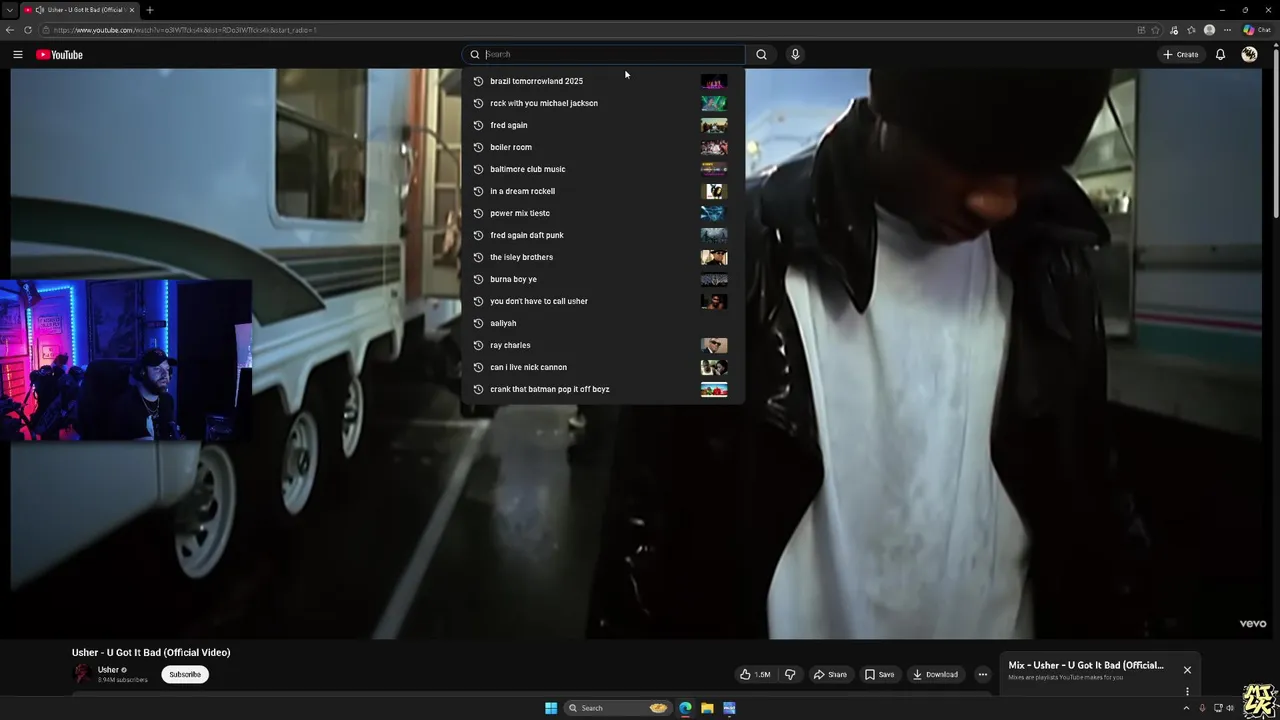Open the browser tab actions chevron
The image size is (1280, 720).
[9, 10]
